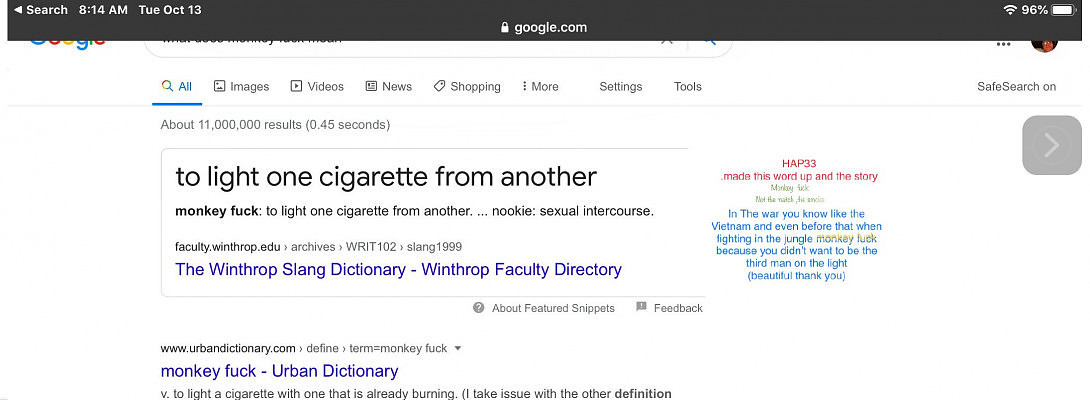This screenshot has height=400, width=1090.
Task: Expand the urbandictionary.com result options arrow
Action: pyautogui.click(x=458, y=349)
